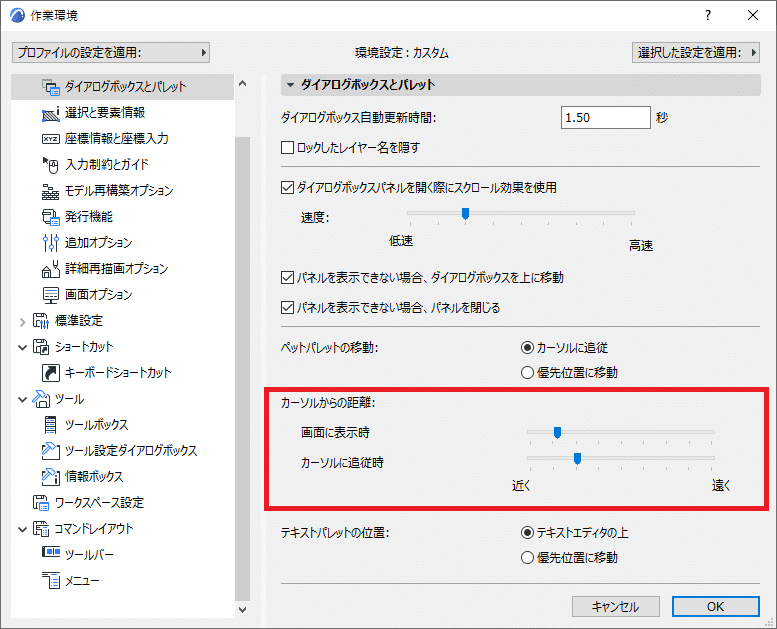Click the キャンセル button

615,607
